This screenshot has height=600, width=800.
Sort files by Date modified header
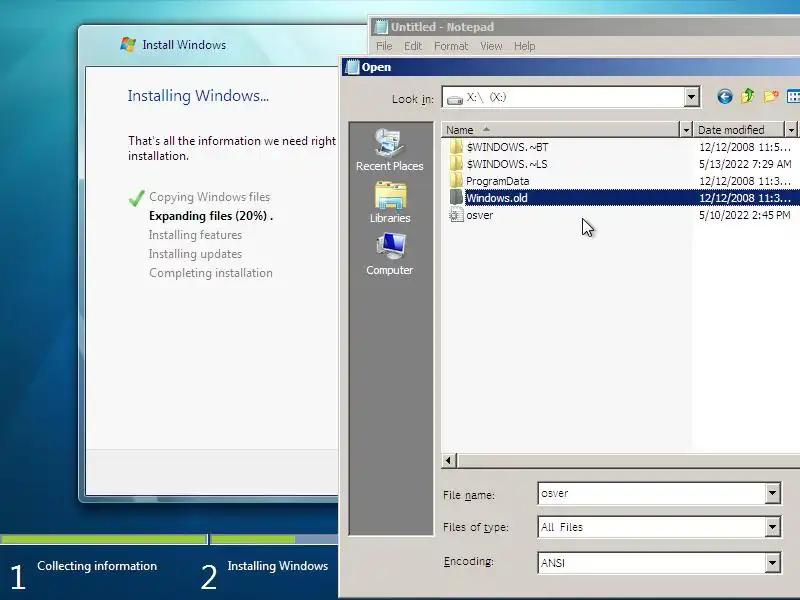[x=739, y=130]
